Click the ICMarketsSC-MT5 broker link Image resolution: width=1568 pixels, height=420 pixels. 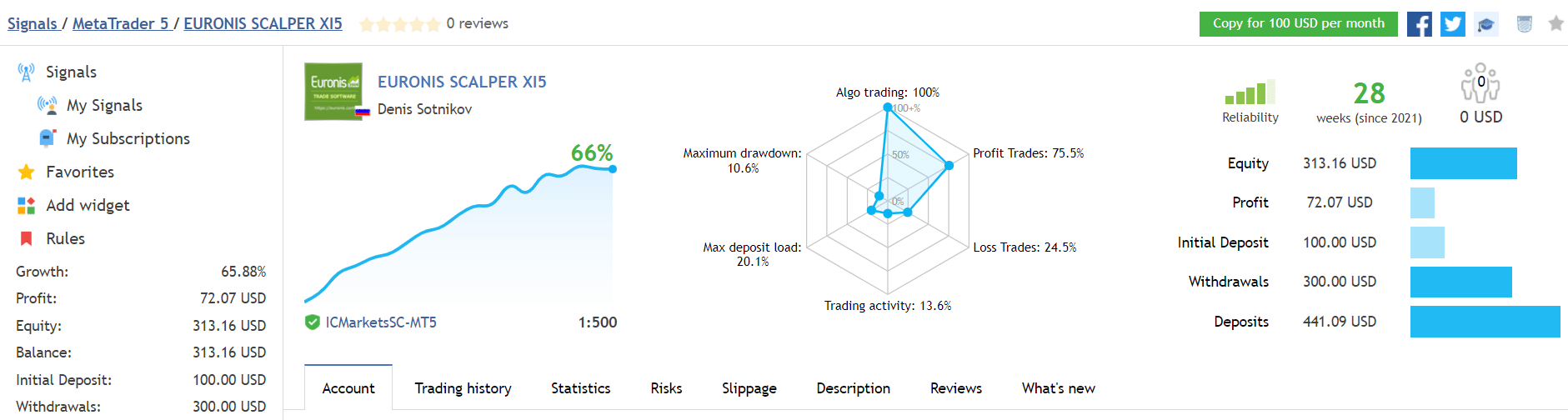point(381,322)
